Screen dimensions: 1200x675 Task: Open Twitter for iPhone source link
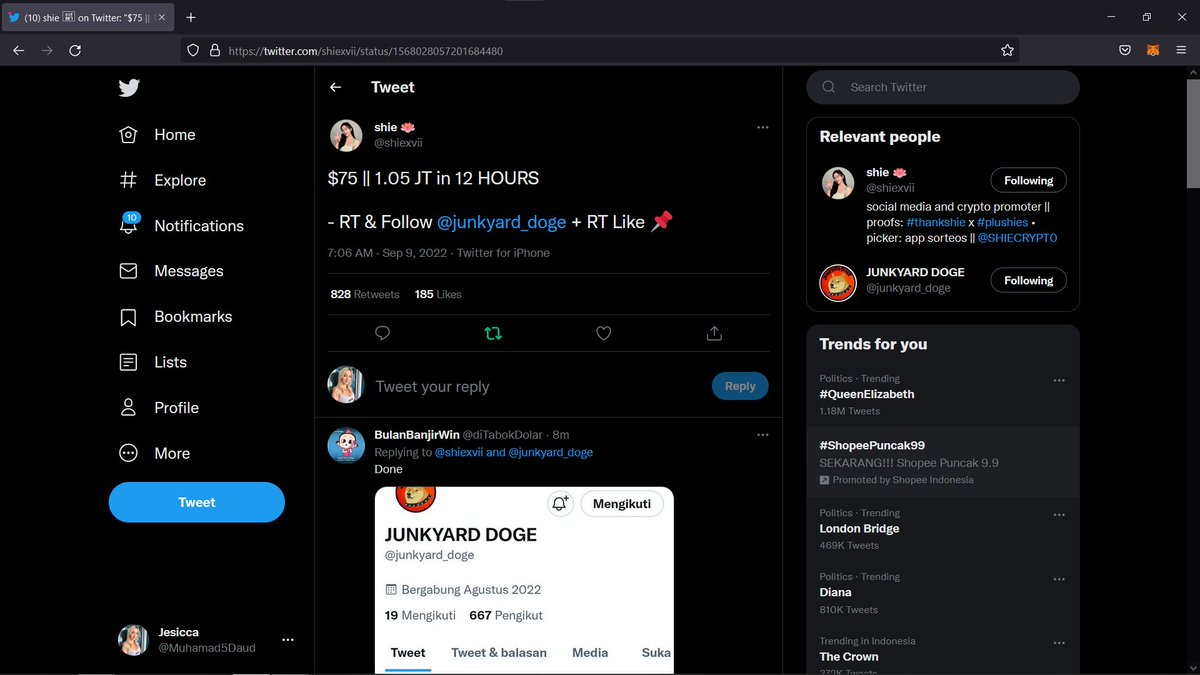coord(503,253)
